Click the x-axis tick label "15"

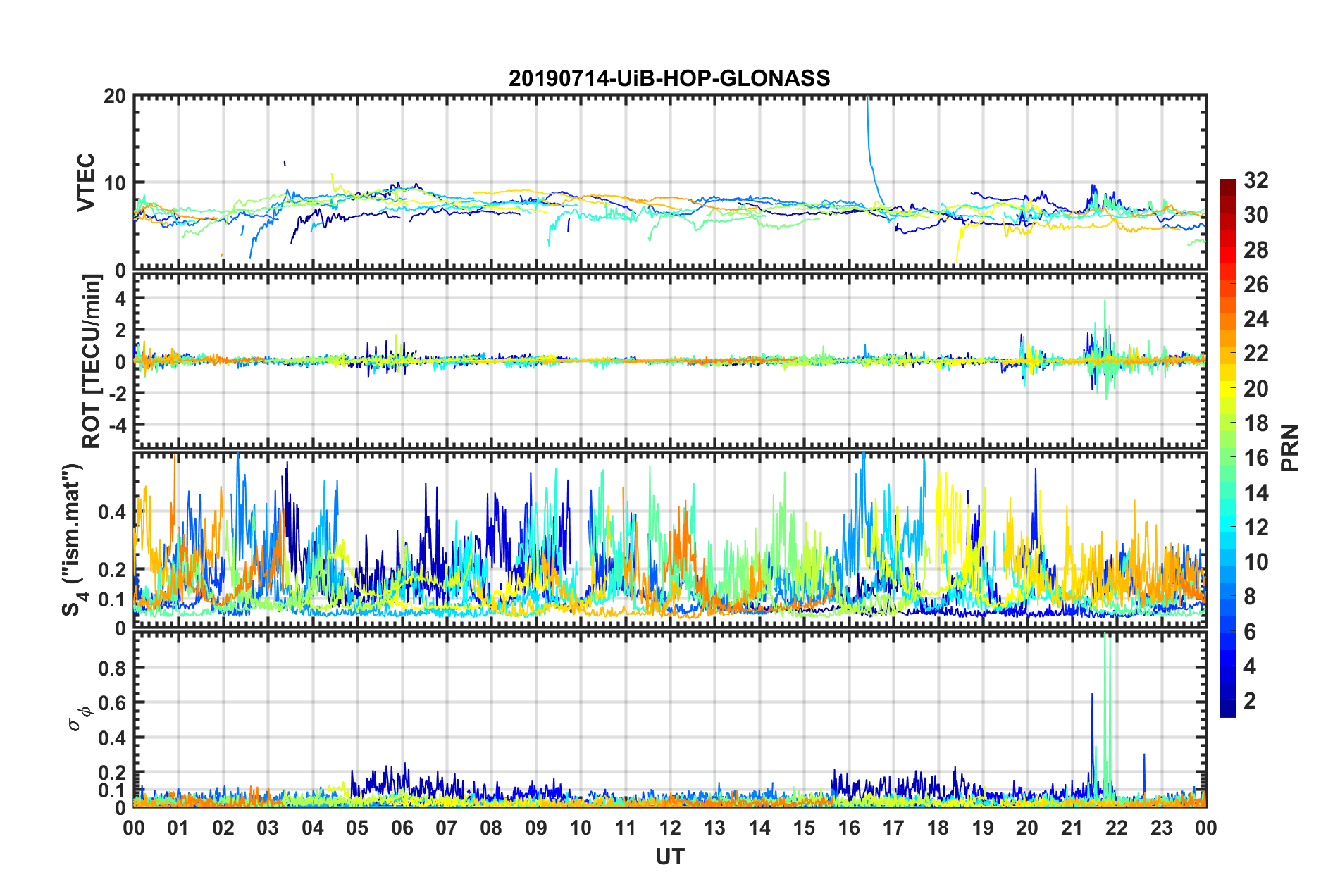coord(804,828)
